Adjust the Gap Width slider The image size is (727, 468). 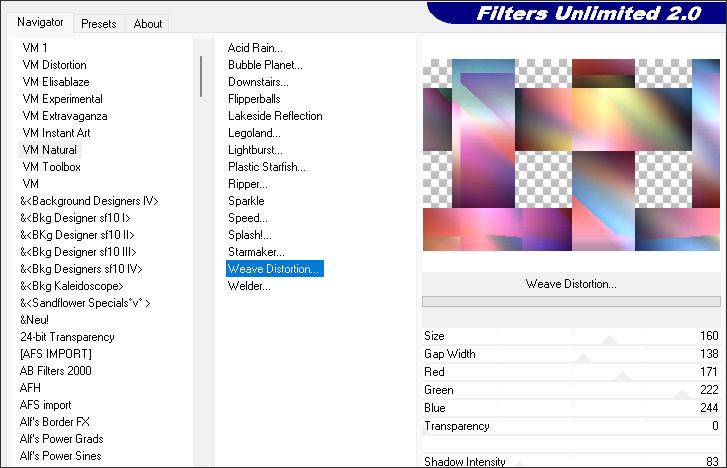point(610,355)
